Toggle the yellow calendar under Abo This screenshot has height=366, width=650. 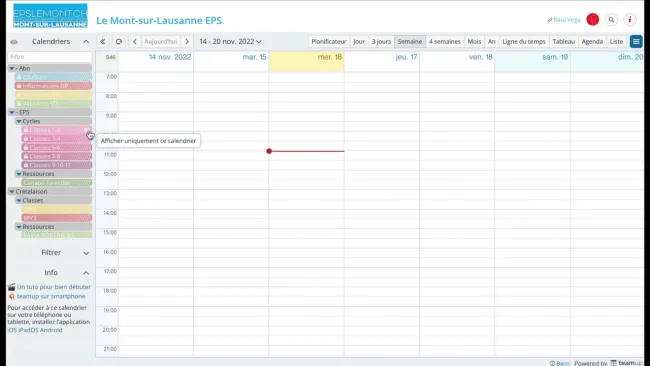(53, 95)
